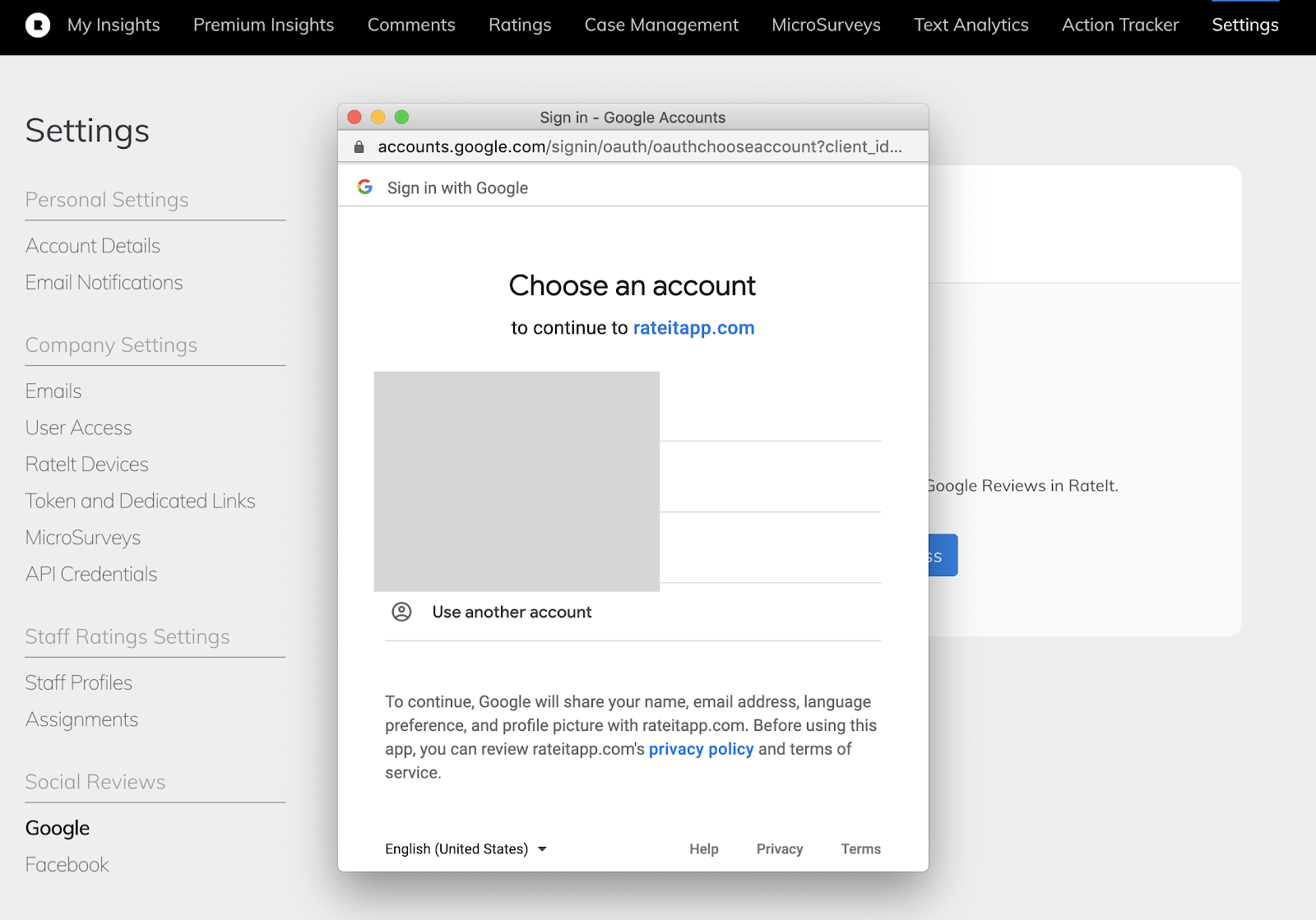1316x920 pixels.
Task: Click Terms in the popup footer
Action: (860, 849)
